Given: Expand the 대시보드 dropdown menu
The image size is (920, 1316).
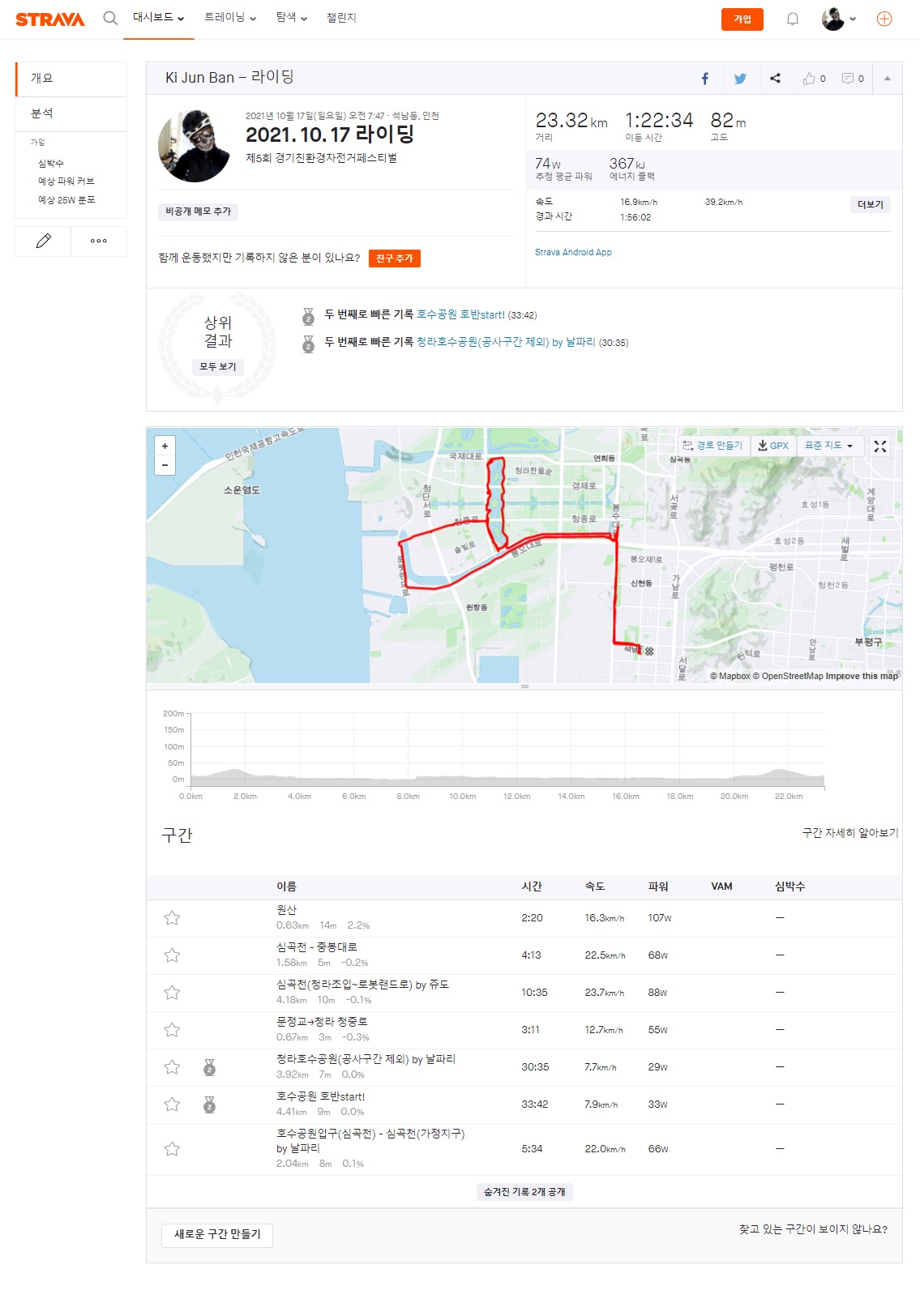Looking at the screenshot, I should (158, 18).
